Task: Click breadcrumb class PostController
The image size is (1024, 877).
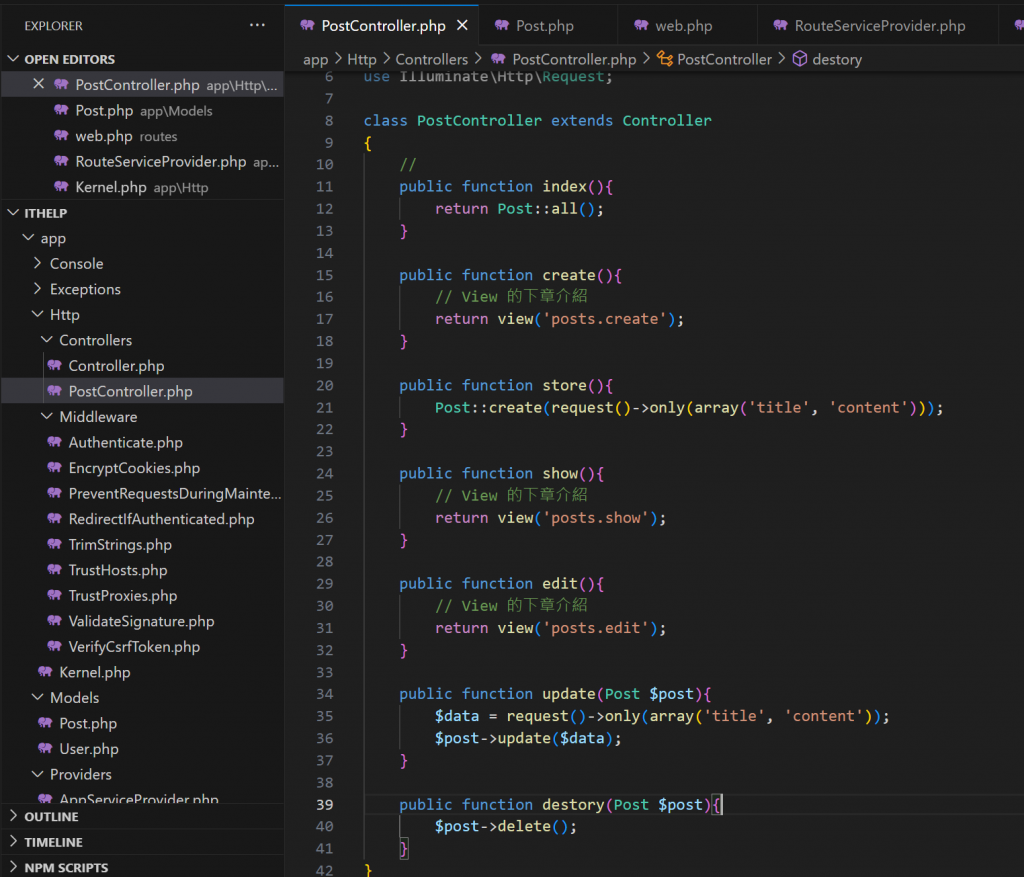Action: point(724,59)
